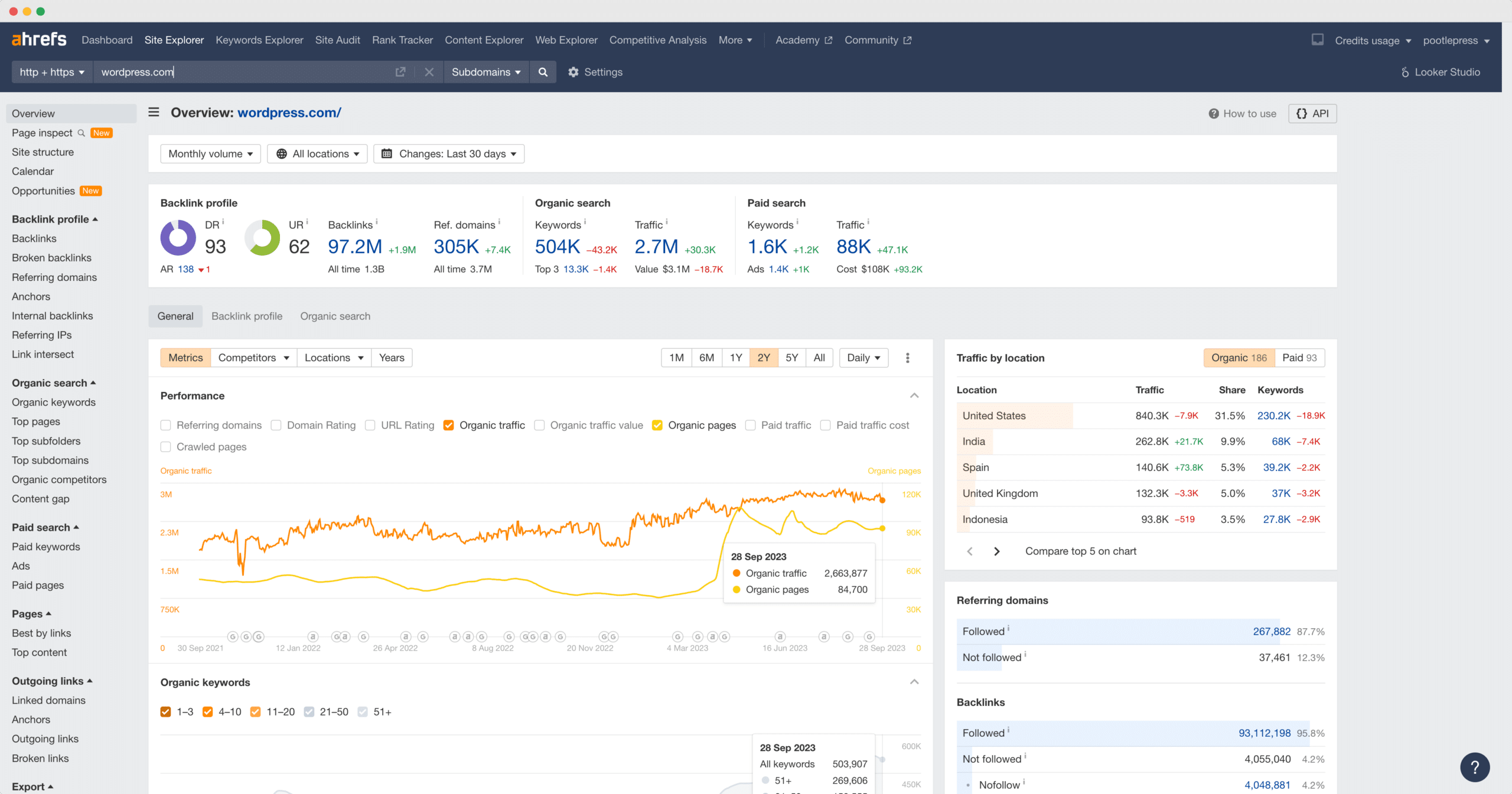The image size is (1512, 794).
Task: Enable the Referring domains checkbox
Action: [165, 425]
